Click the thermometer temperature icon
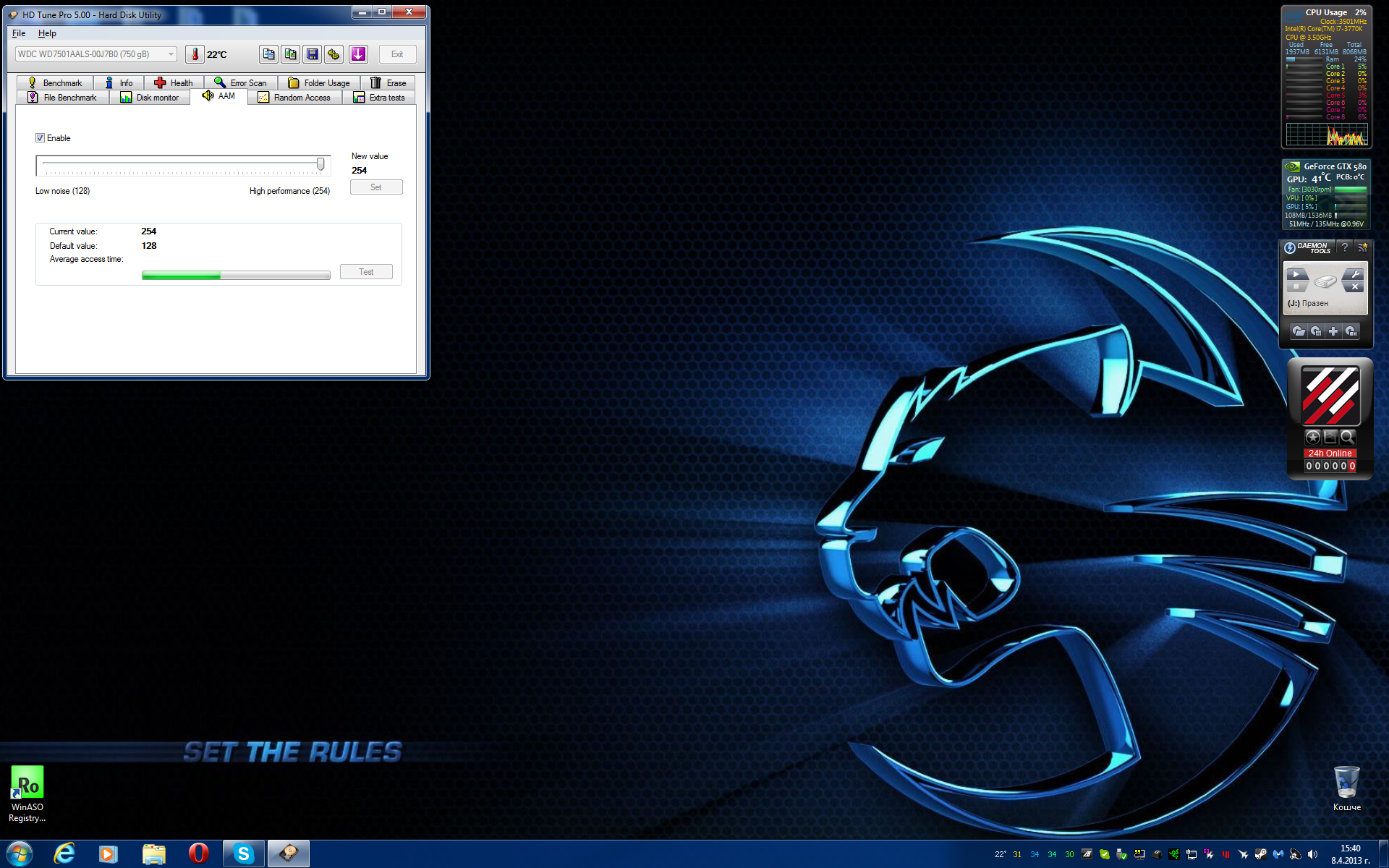1389x868 pixels. [195, 54]
